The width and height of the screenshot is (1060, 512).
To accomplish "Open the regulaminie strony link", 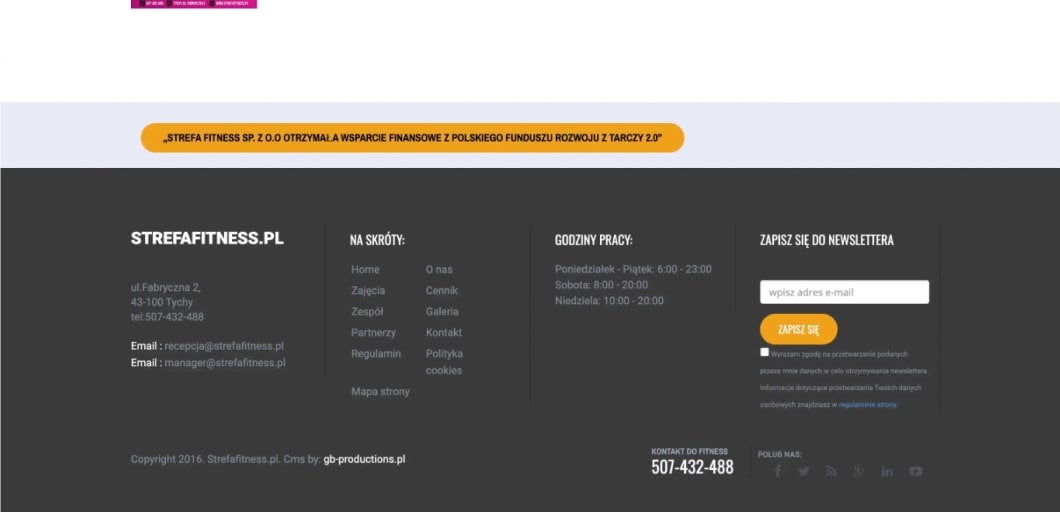I will click(868, 405).
